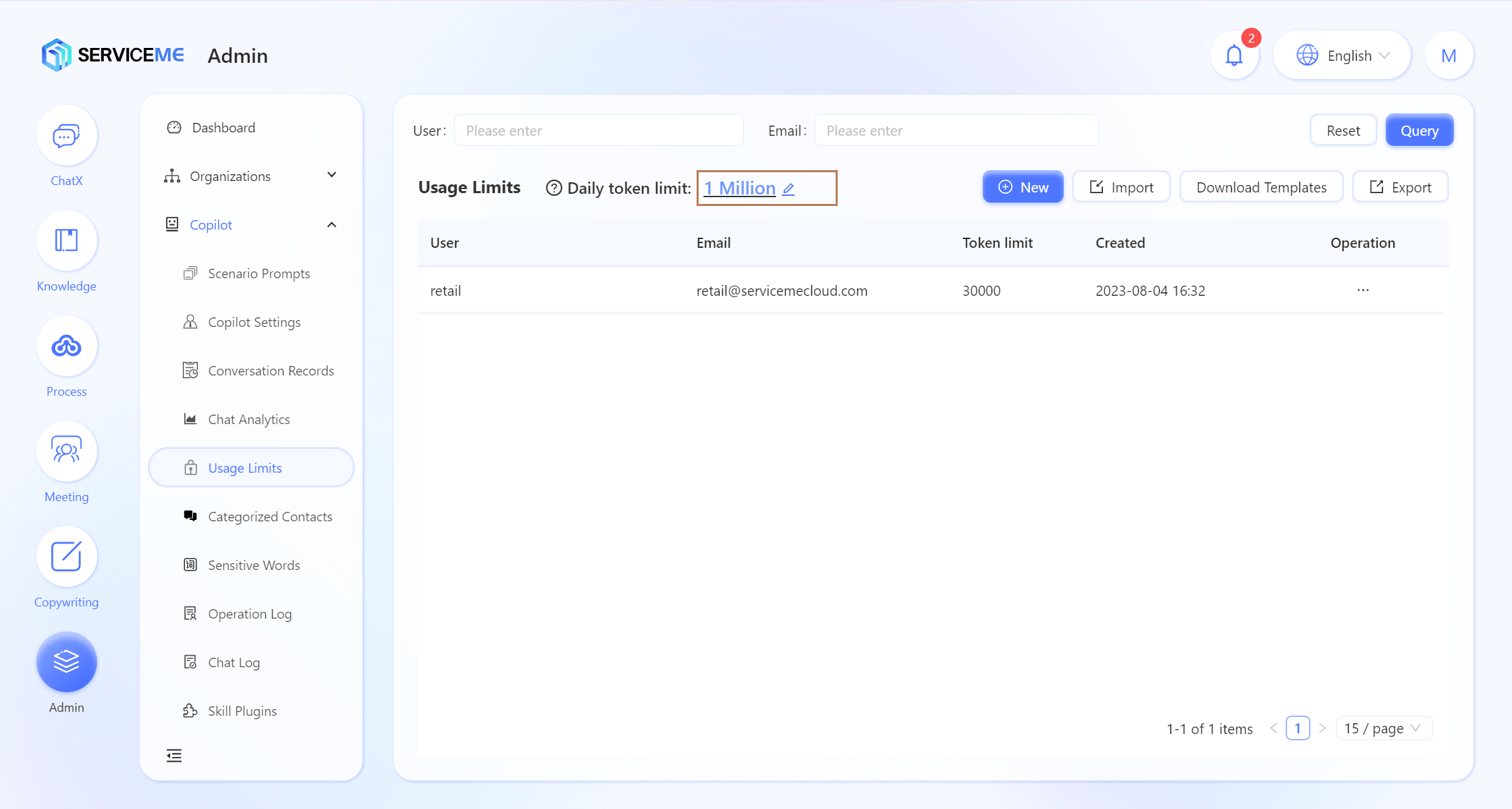Go to Conversation Records menu item
This screenshot has width=1512, height=809.
click(x=270, y=371)
